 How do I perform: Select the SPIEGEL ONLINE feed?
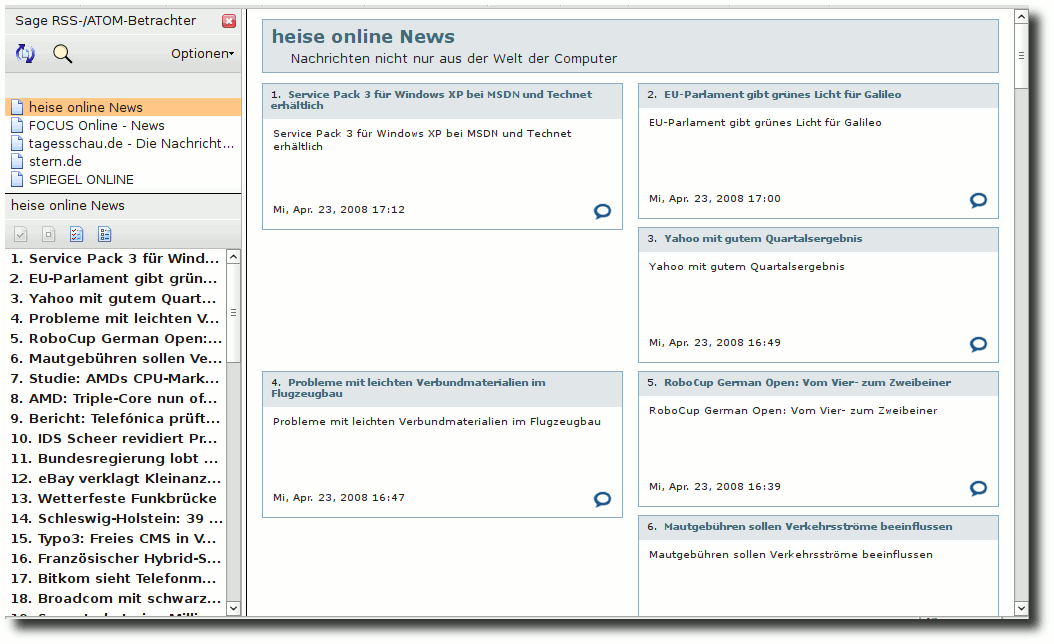pyautogui.click(x=123, y=179)
